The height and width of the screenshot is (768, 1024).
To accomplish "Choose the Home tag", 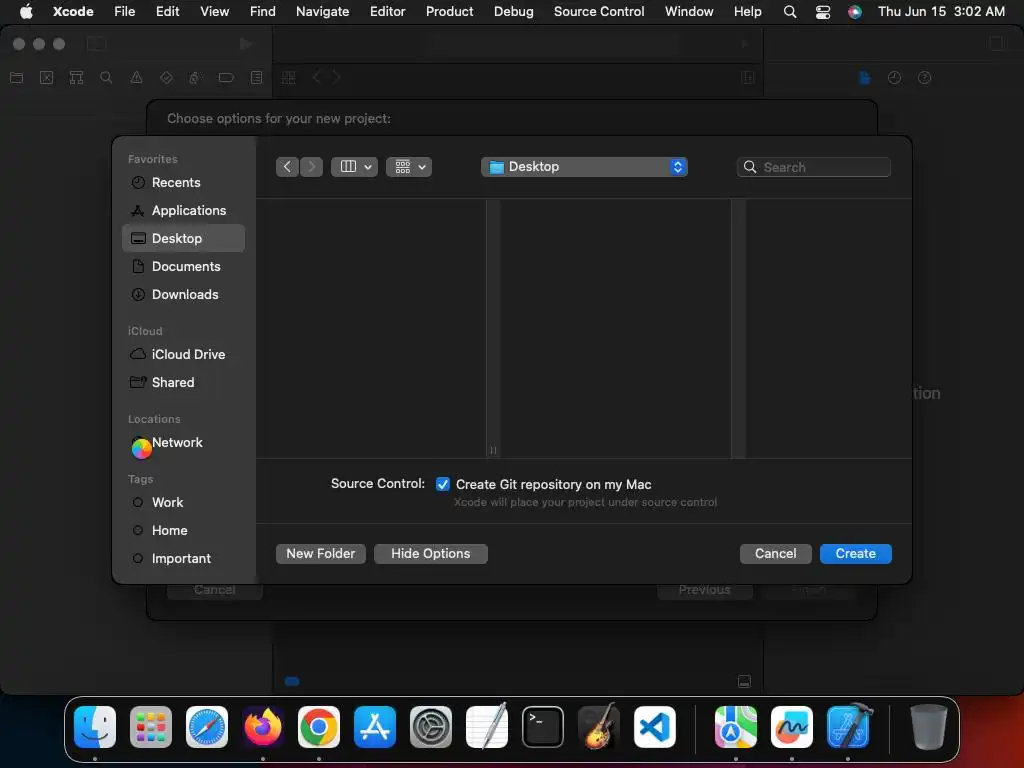I will [x=183, y=530].
